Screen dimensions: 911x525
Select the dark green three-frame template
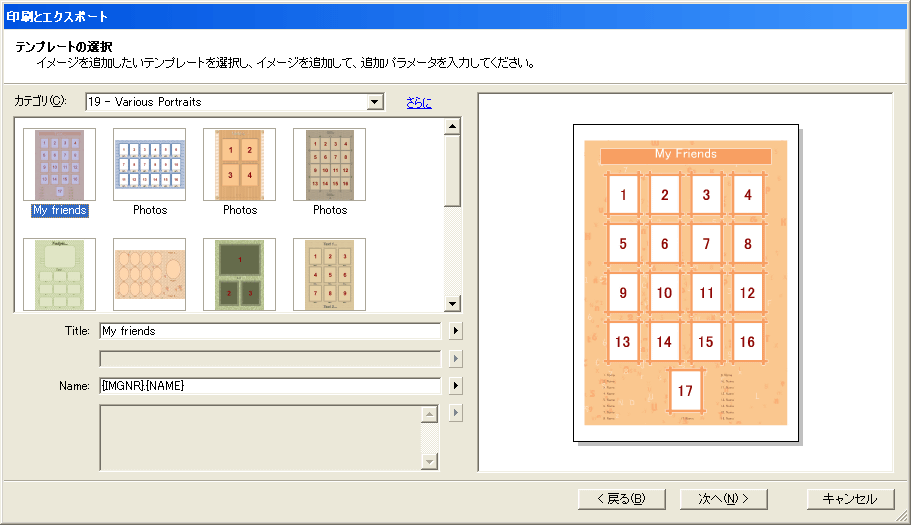tap(239, 274)
